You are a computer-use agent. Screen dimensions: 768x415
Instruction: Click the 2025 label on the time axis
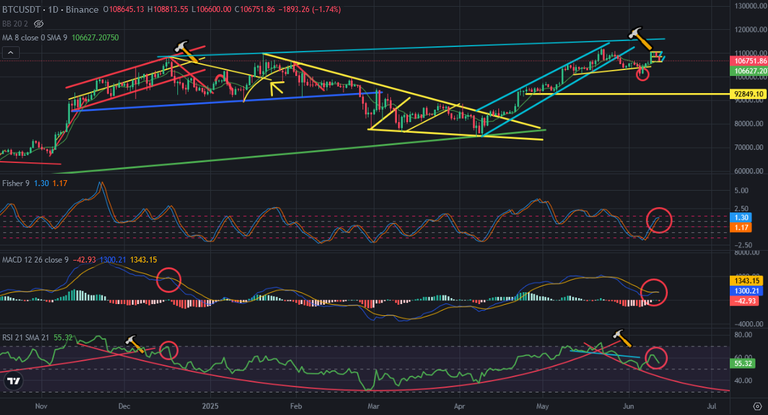210,406
